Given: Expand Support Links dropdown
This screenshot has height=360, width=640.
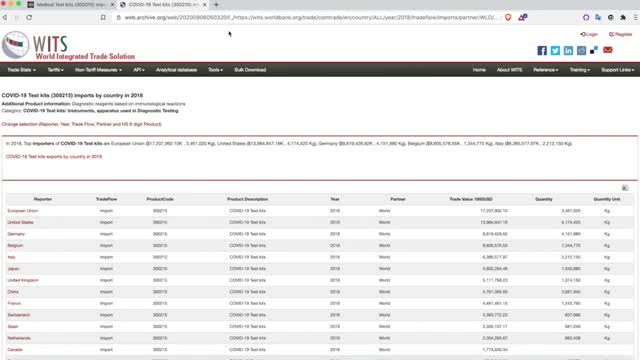Looking at the screenshot, I should (617, 70).
